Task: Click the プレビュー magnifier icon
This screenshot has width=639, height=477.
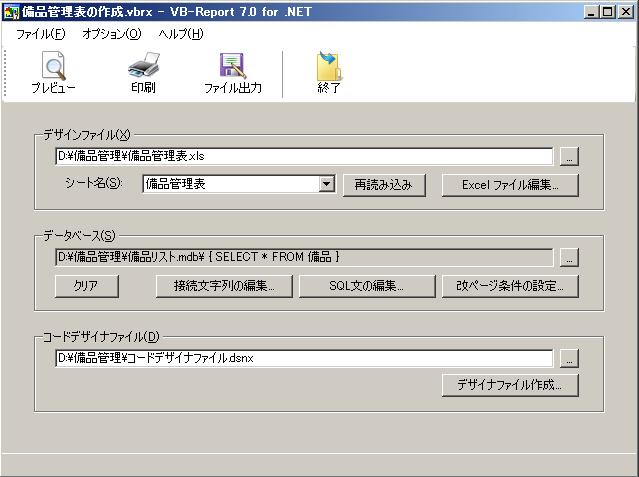Action: pos(53,65)
